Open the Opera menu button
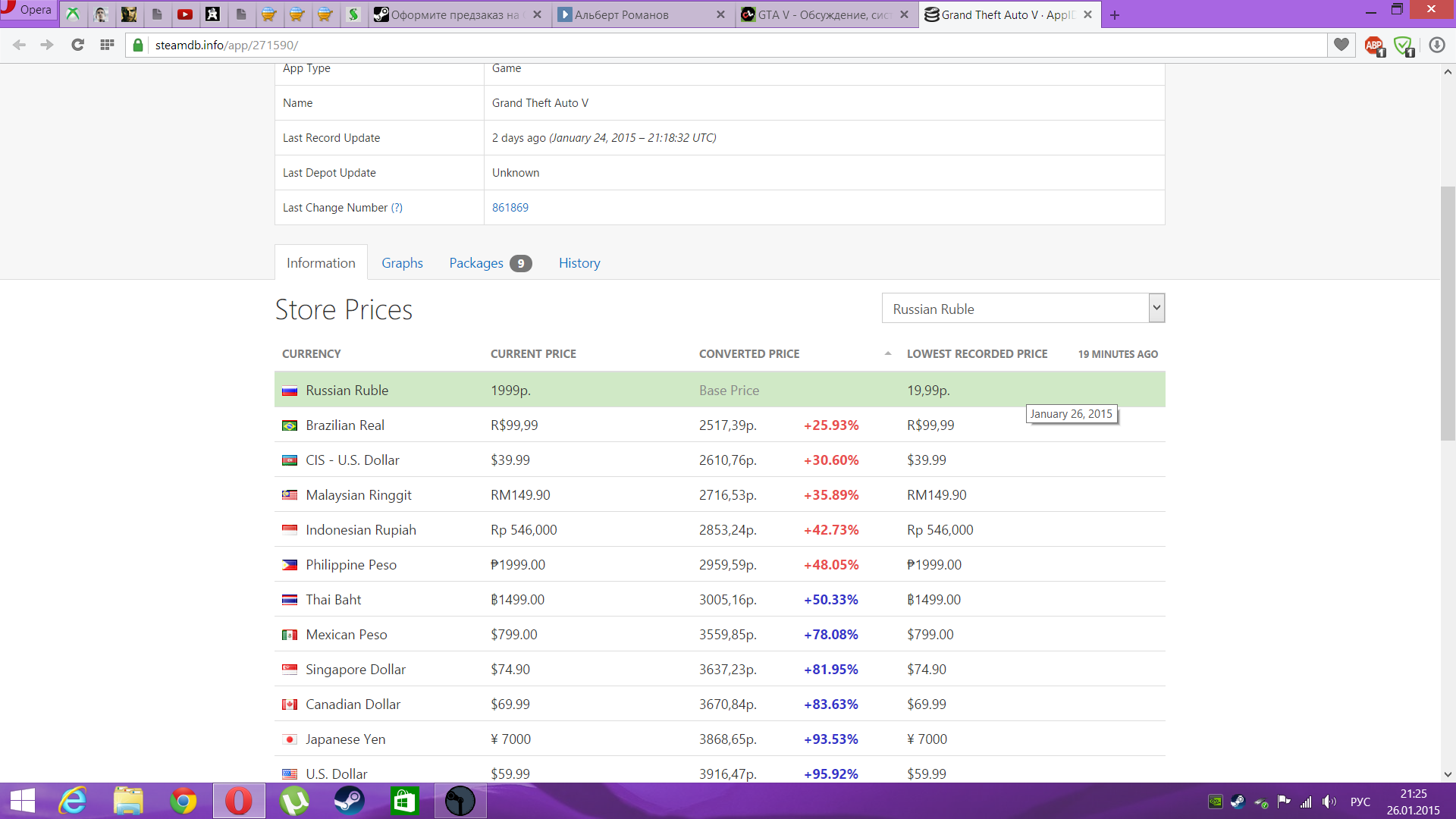The height and width of the screenshot is (819, 1456). point(28,11)
